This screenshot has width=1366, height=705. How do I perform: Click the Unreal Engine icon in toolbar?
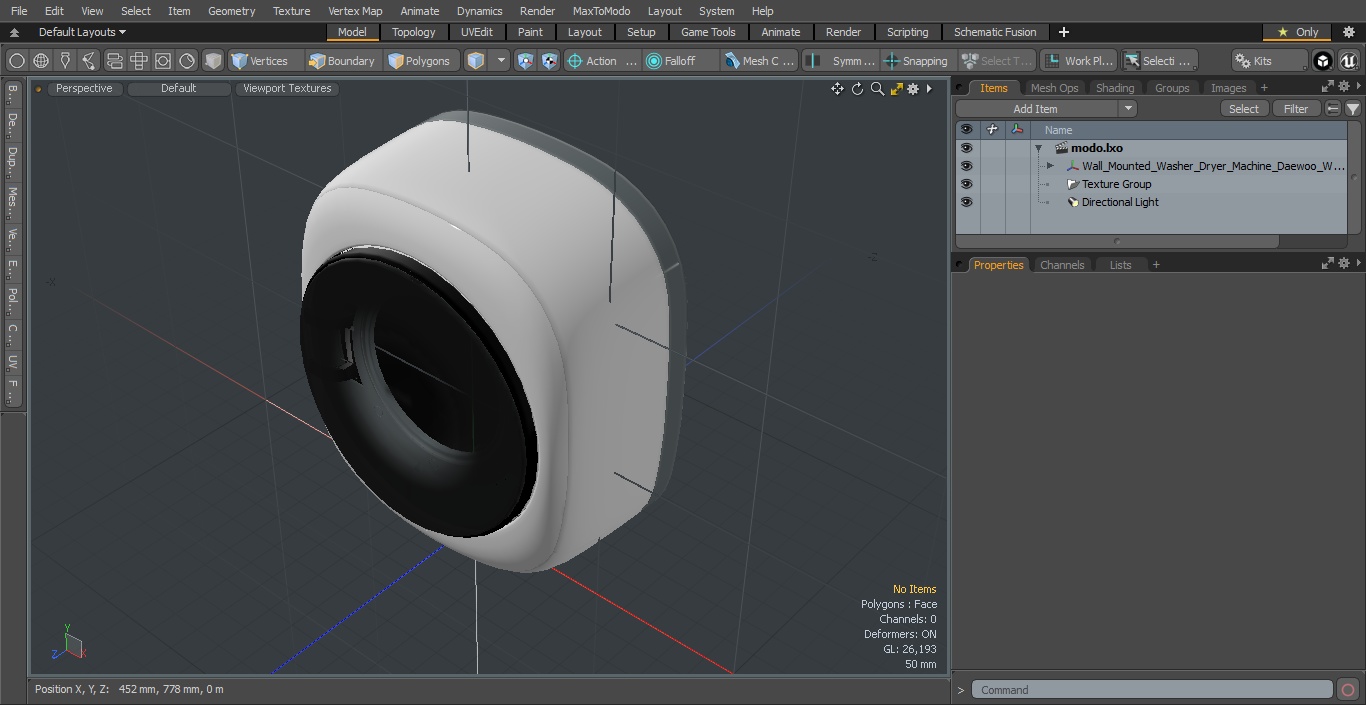point(1349,61)
